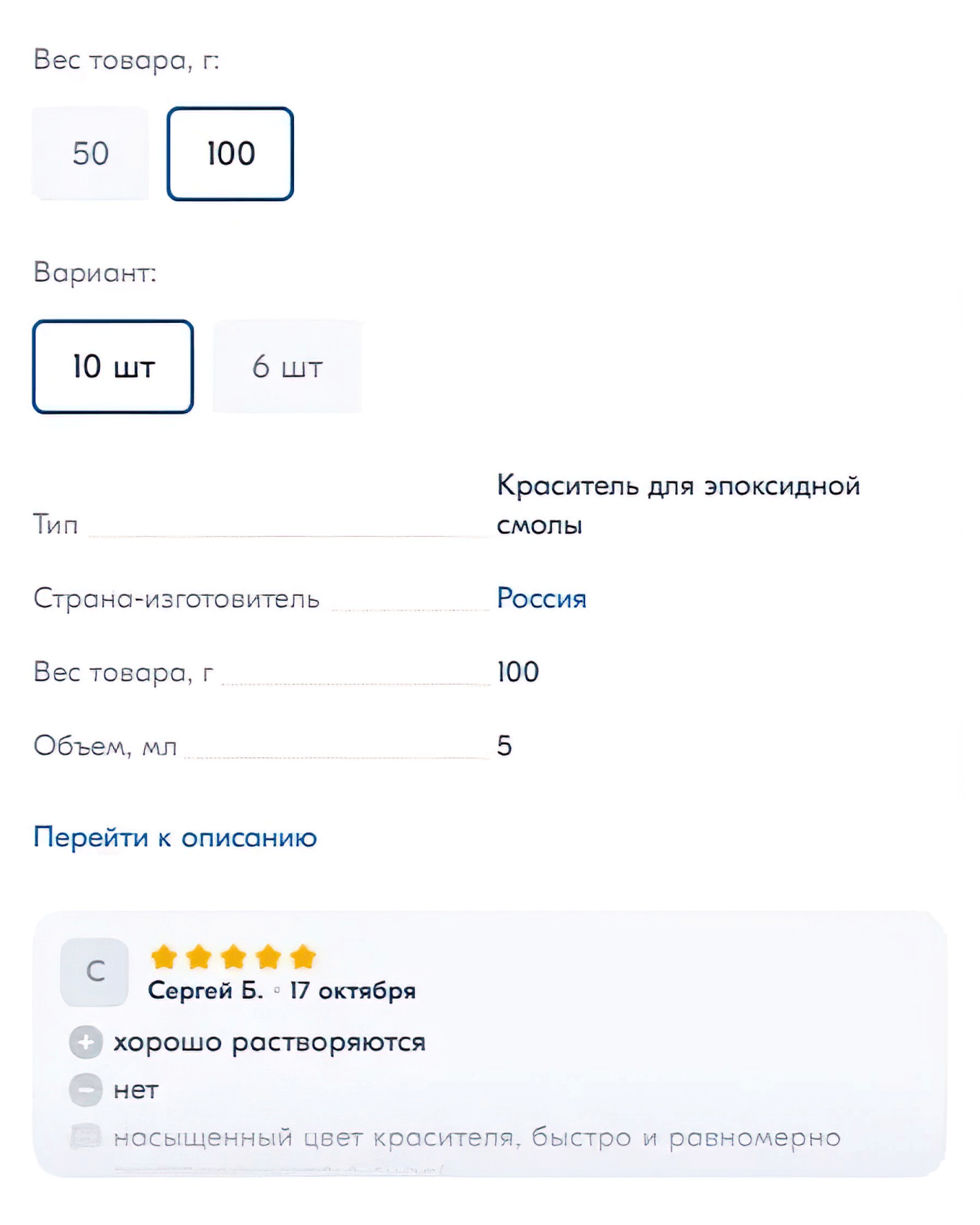The width and height of the screenshot is (980, 1225).
Task: Open the Россия country link
Action: pos(540,597)
